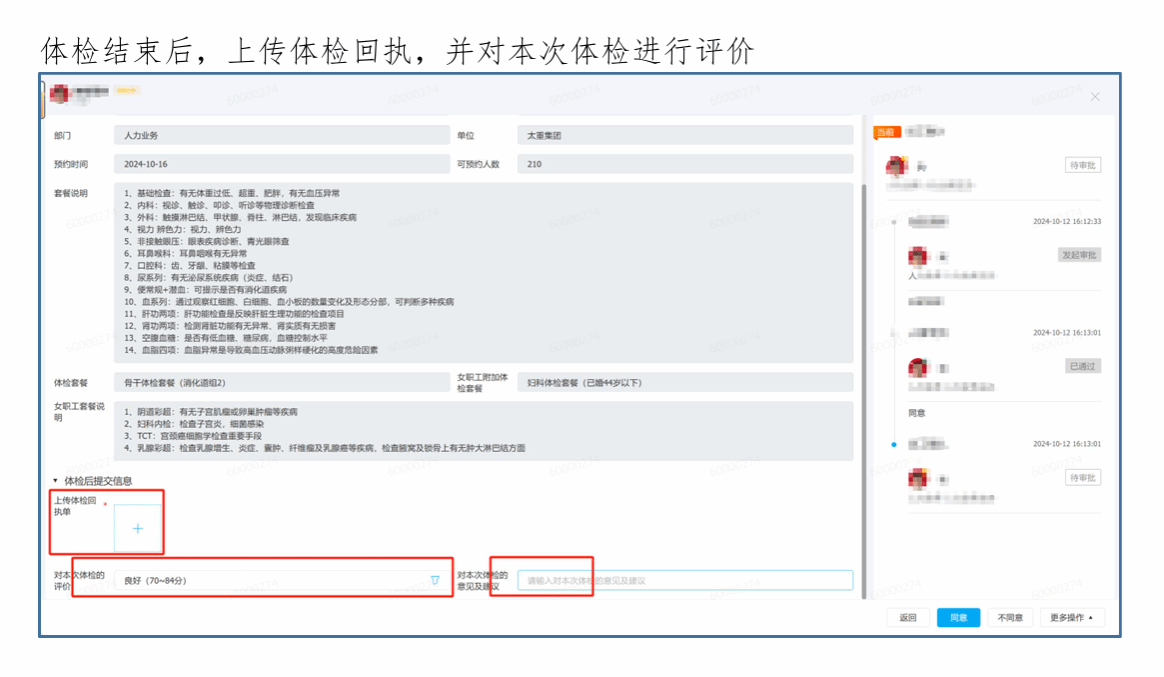Click the blue dot timeline node marker
Screen dimensions: 1164x677
coord(893,444)
